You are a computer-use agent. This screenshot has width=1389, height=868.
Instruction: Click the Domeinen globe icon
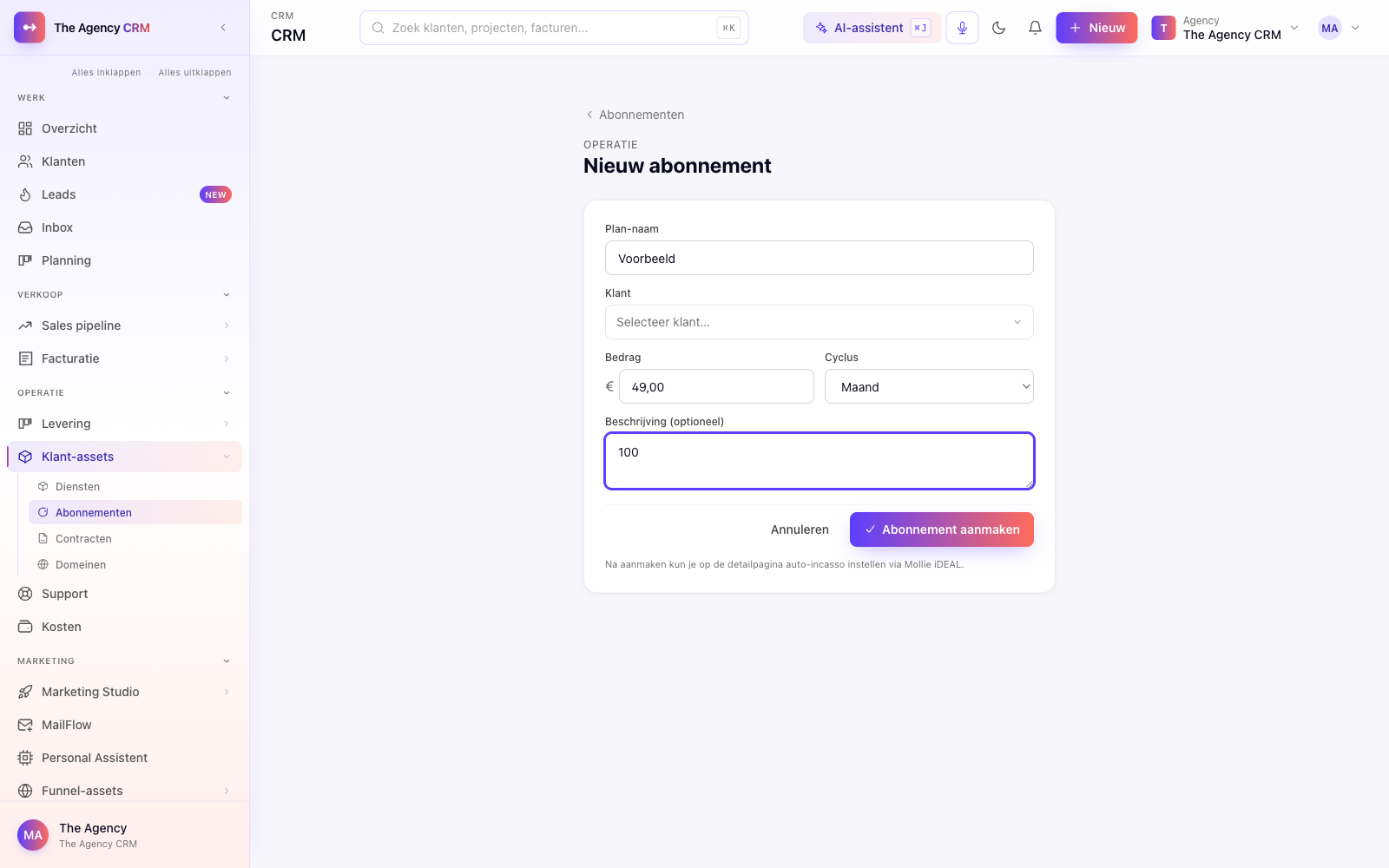click(43, 565)
